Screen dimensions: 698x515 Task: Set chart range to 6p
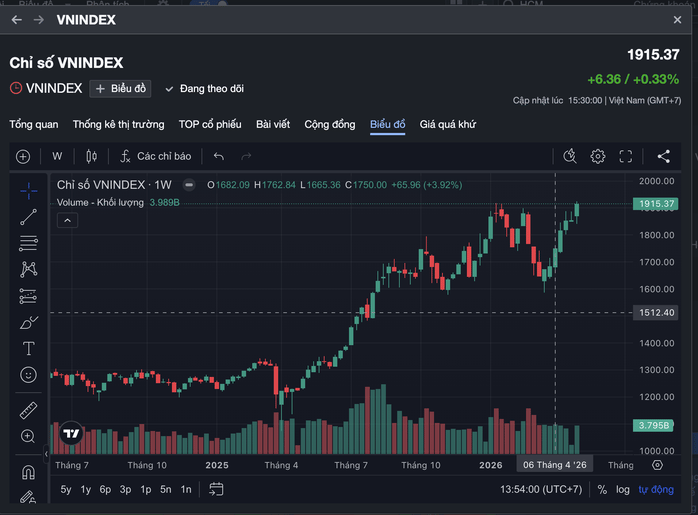[105, 490]
